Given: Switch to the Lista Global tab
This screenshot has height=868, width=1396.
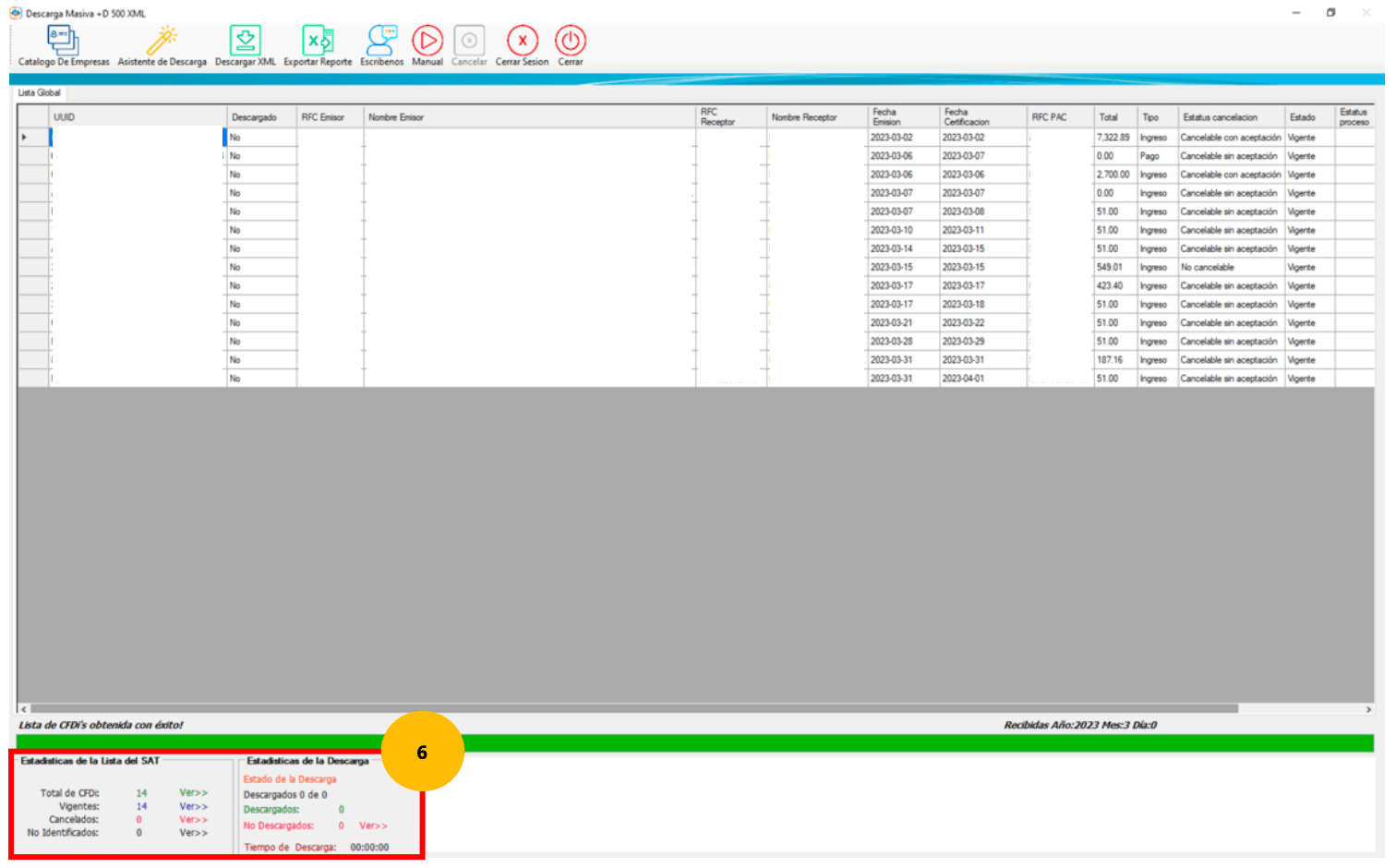Looking at the screenshot, I should tap(39, 92).
